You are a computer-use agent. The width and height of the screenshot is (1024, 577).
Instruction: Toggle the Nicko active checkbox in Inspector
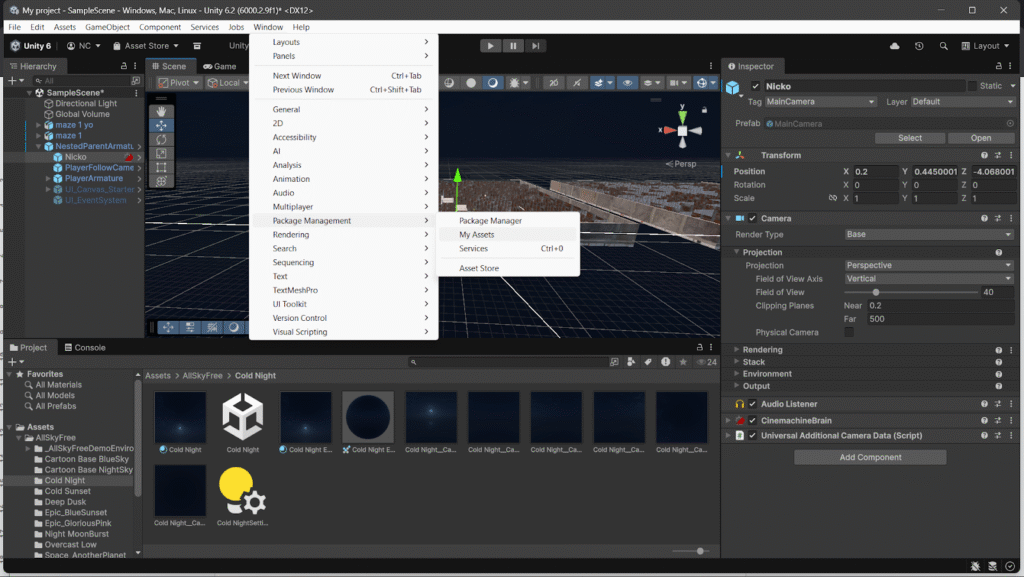756,87
